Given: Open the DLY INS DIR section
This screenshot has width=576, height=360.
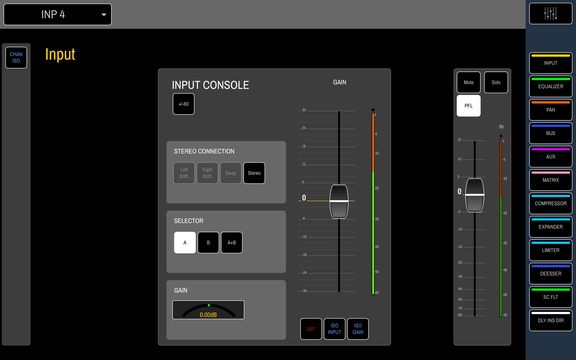Looking at the screenshot, I should 550,320.
